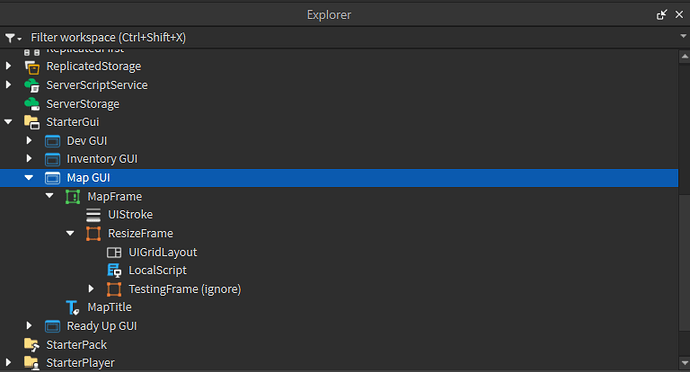Undock the Explorer panel
Viewport: 690px width, 372px height.
(661, 15)
